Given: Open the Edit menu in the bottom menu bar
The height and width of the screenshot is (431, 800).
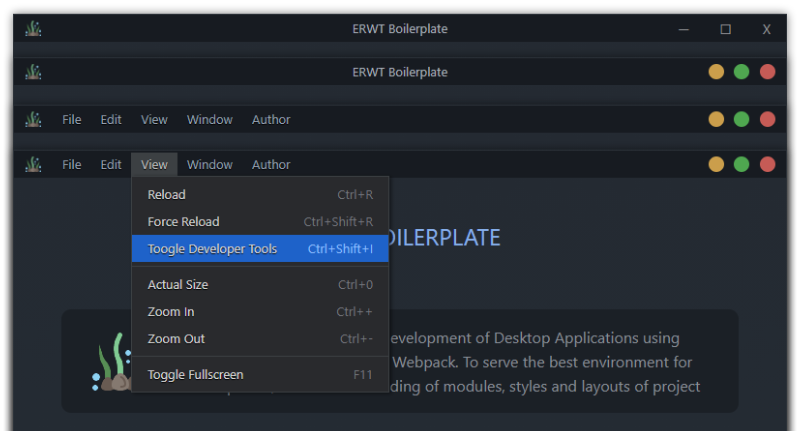Looking at the screenshot, I should (111, 165).
